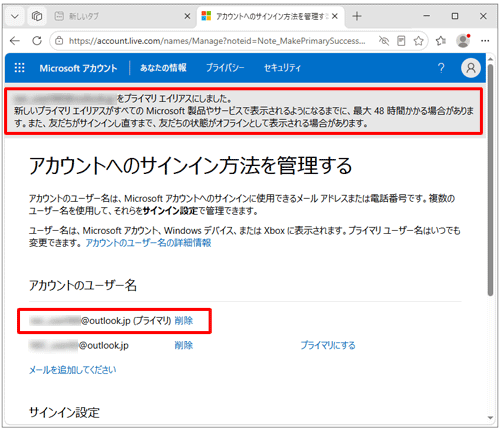This screenshot has width=500, height=430.
Task: Add page to favorites star icon
Action: pyautogui.click(x=418, y=41)
